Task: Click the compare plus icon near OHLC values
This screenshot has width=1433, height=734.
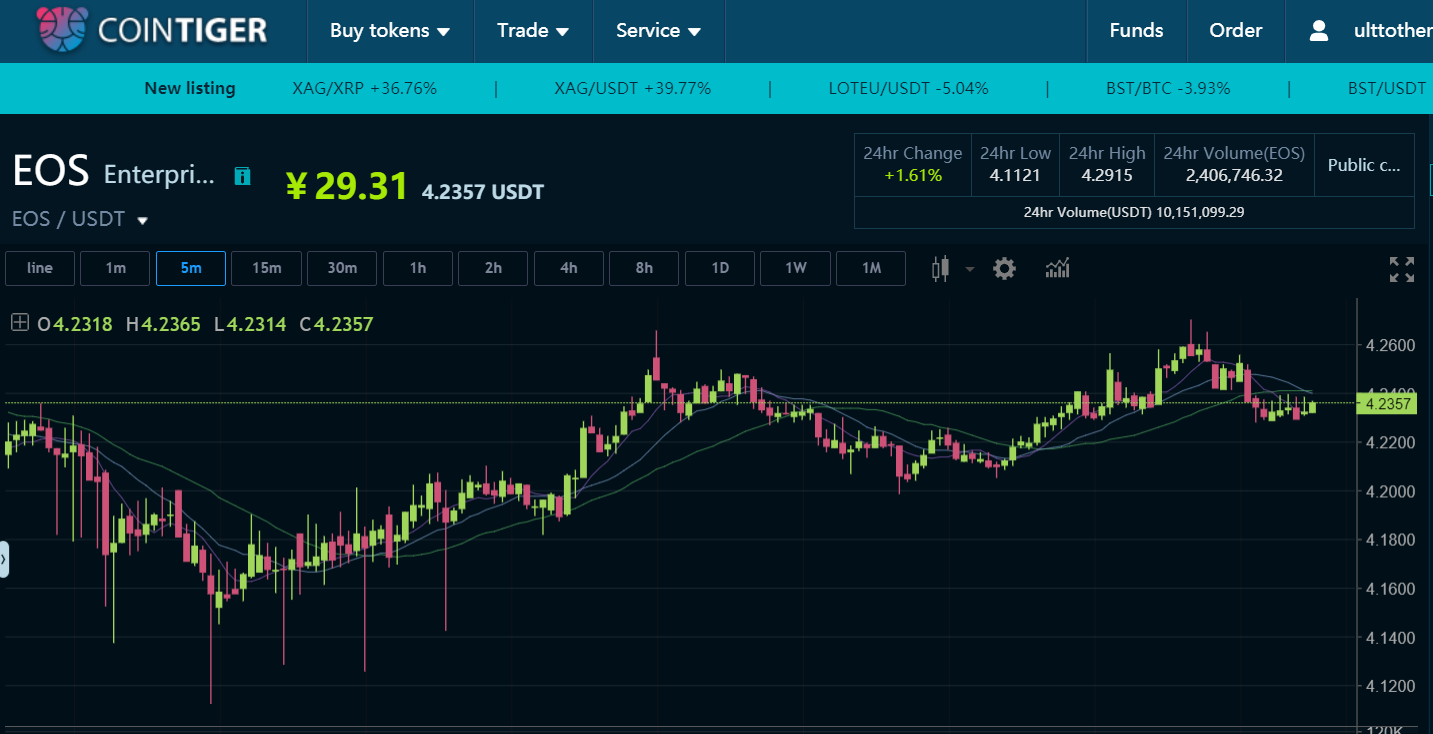Action: click(19, 323)
